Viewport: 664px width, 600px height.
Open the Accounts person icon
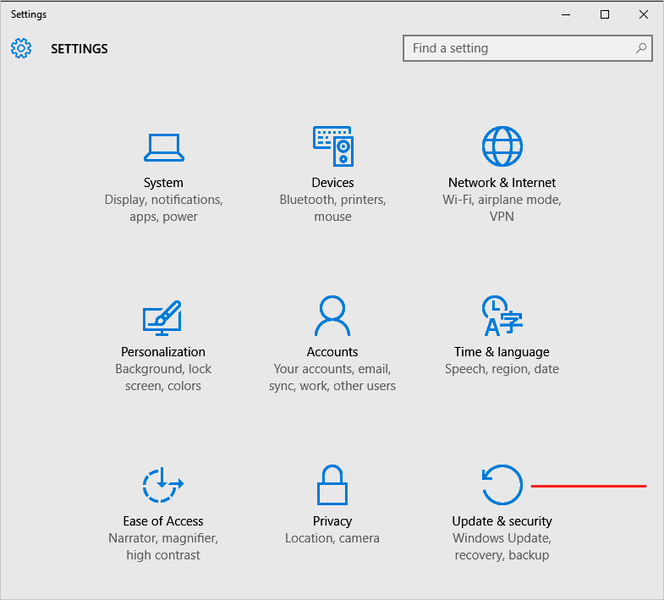tap(332, 315)
